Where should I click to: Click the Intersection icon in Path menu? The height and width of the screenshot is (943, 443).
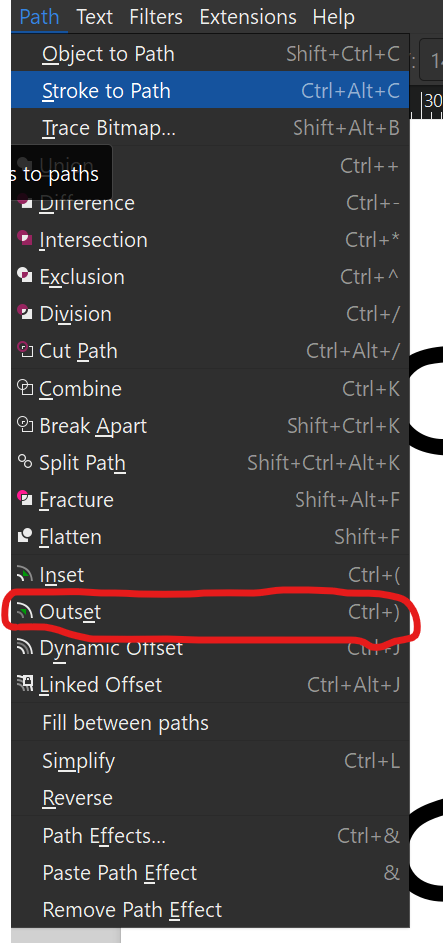point(25,239)
